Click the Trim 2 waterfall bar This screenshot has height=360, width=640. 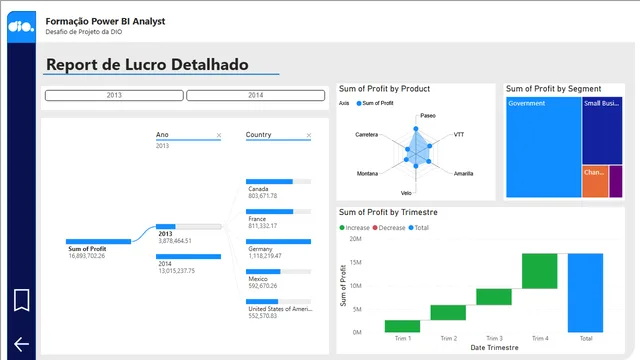[448, 313]
